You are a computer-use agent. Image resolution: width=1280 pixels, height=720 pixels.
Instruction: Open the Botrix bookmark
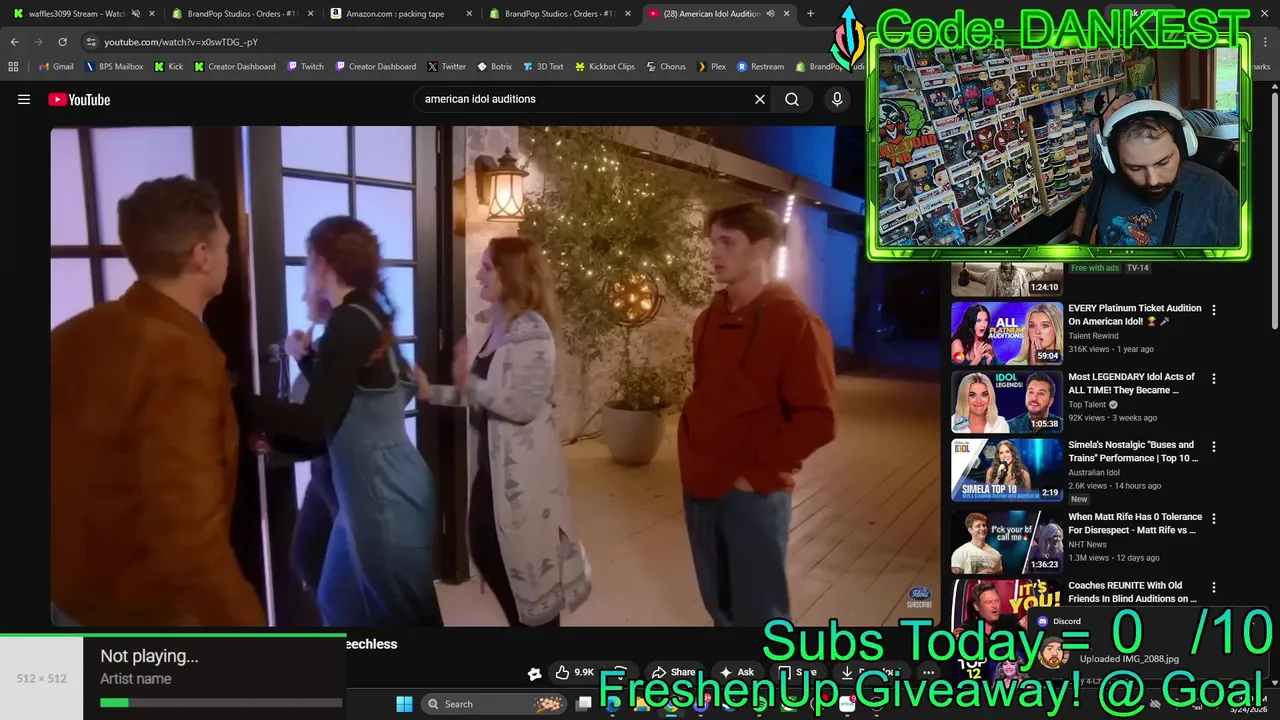(495, 66)
